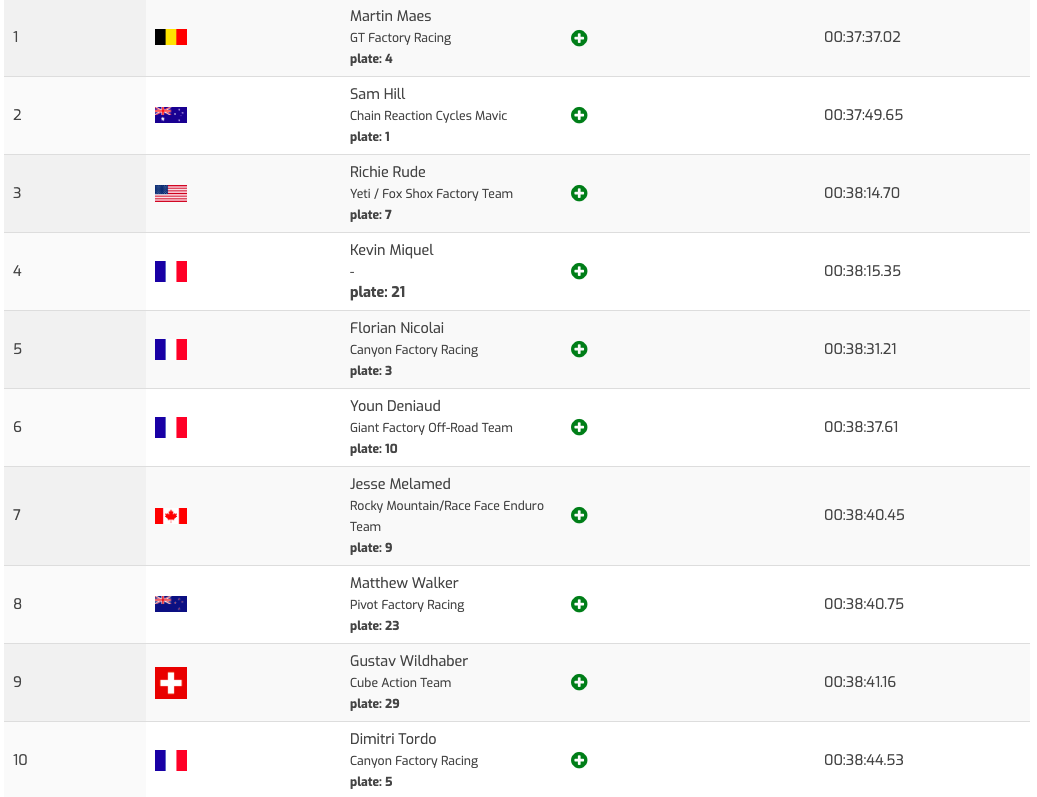The width and height of the screenshot is (1037, 797).
Task: Click the United States flag icon
Action: [171, 193]
